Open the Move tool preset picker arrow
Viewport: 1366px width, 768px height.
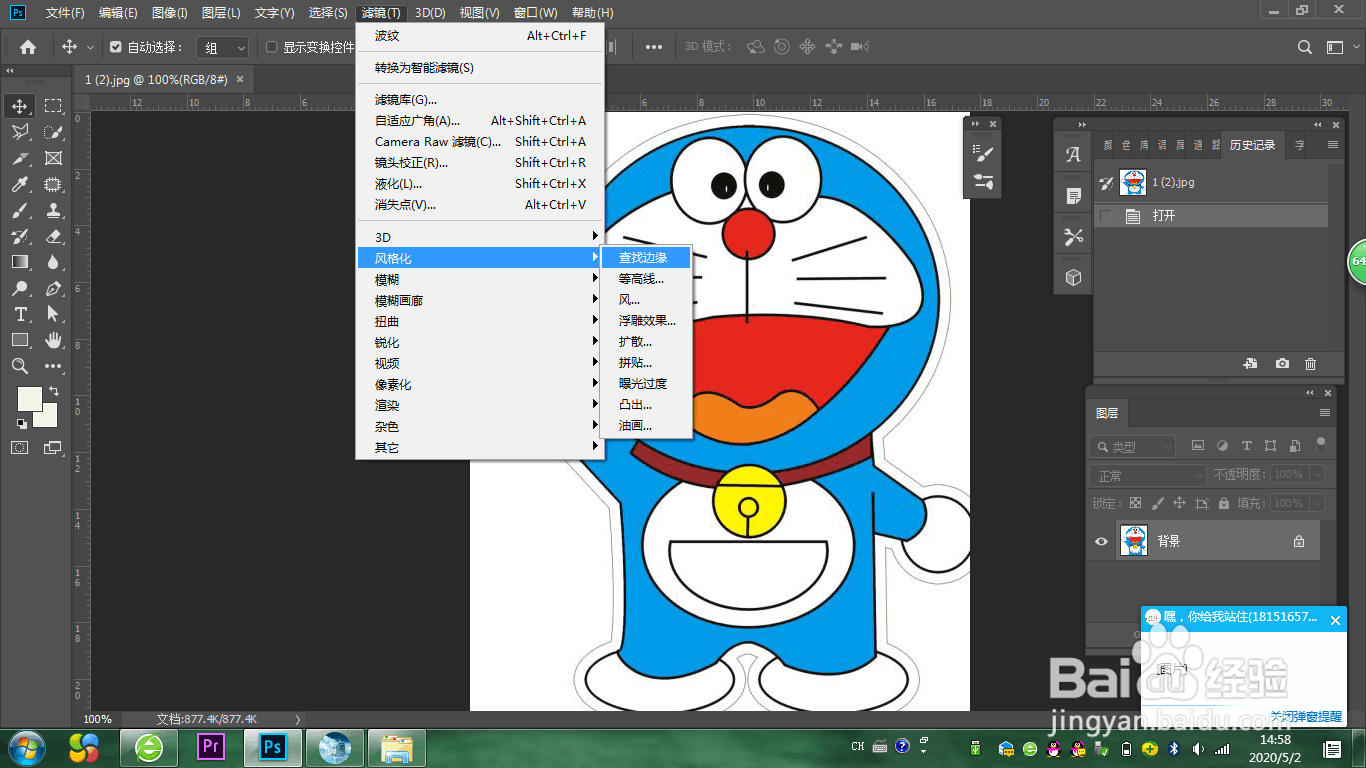pyautogui.click(x=90, y=47)
